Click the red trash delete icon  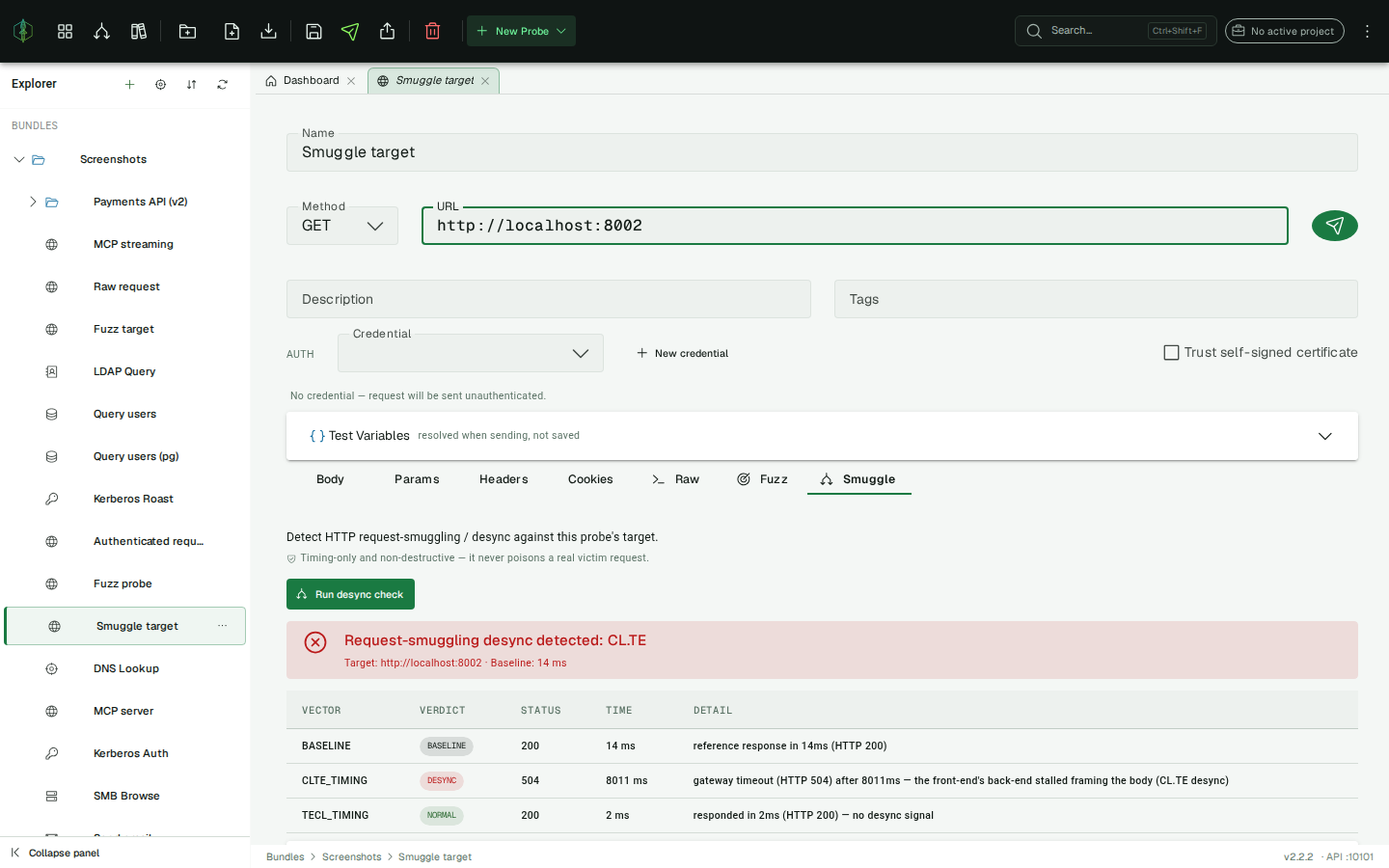click(432, 31)
